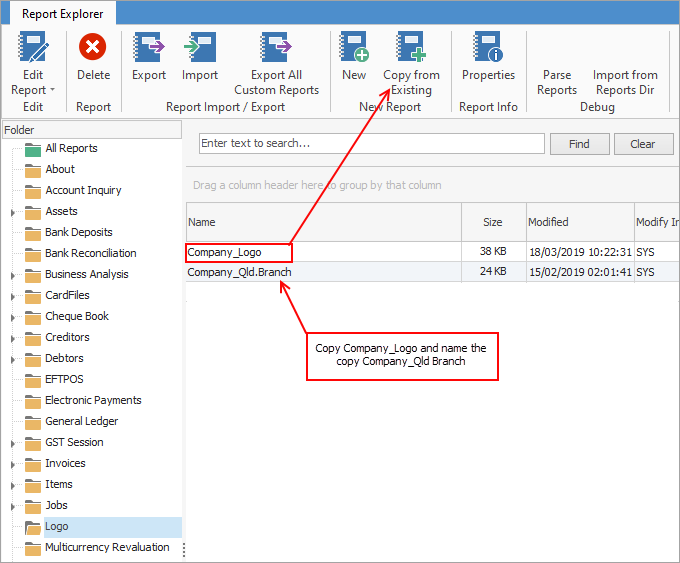Viewport: 680px width, 563px height.
Task: Expand the Business Analysis folder
Action: point(12,275)
